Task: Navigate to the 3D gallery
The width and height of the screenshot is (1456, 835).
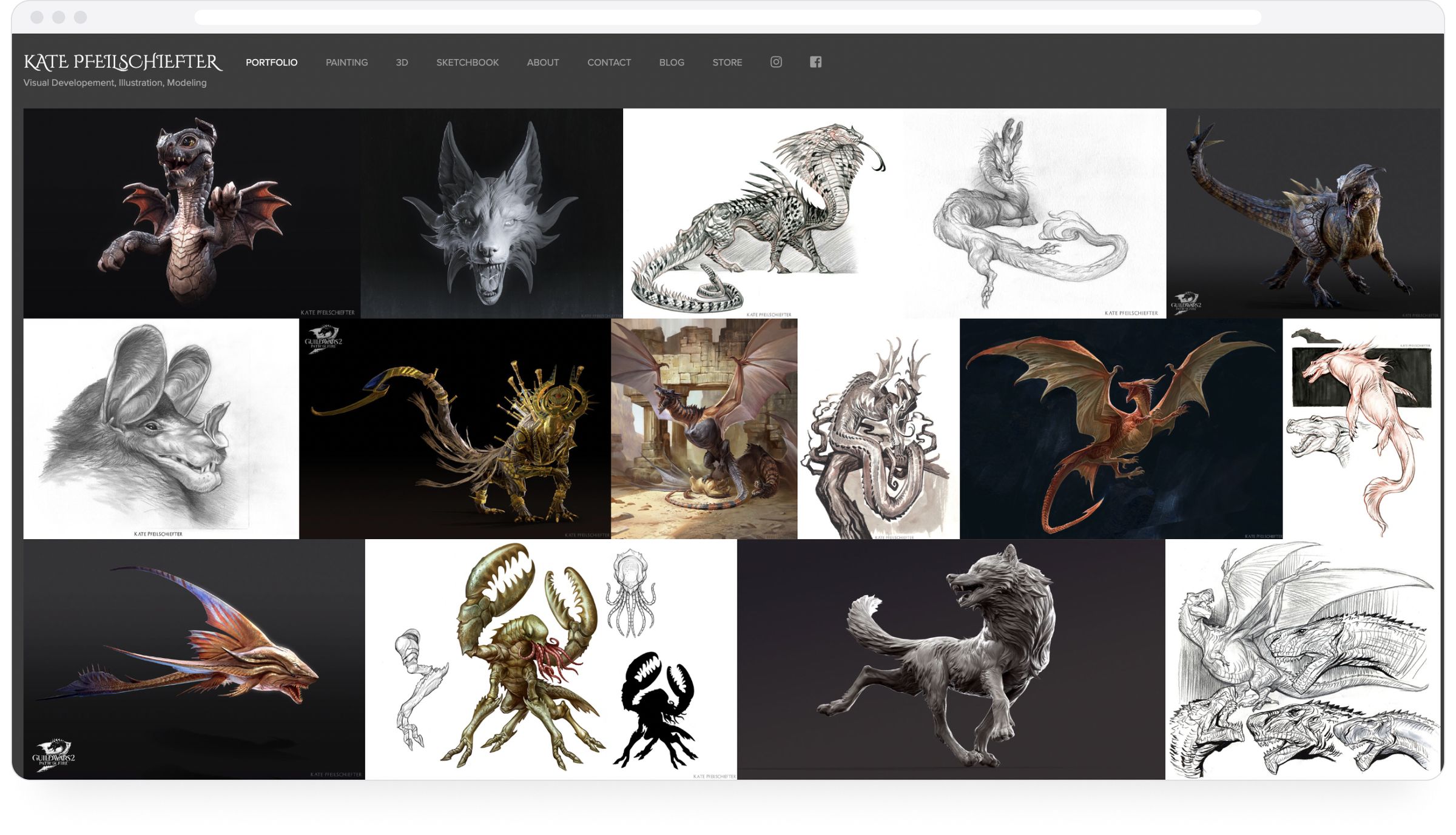Action: 402,62
